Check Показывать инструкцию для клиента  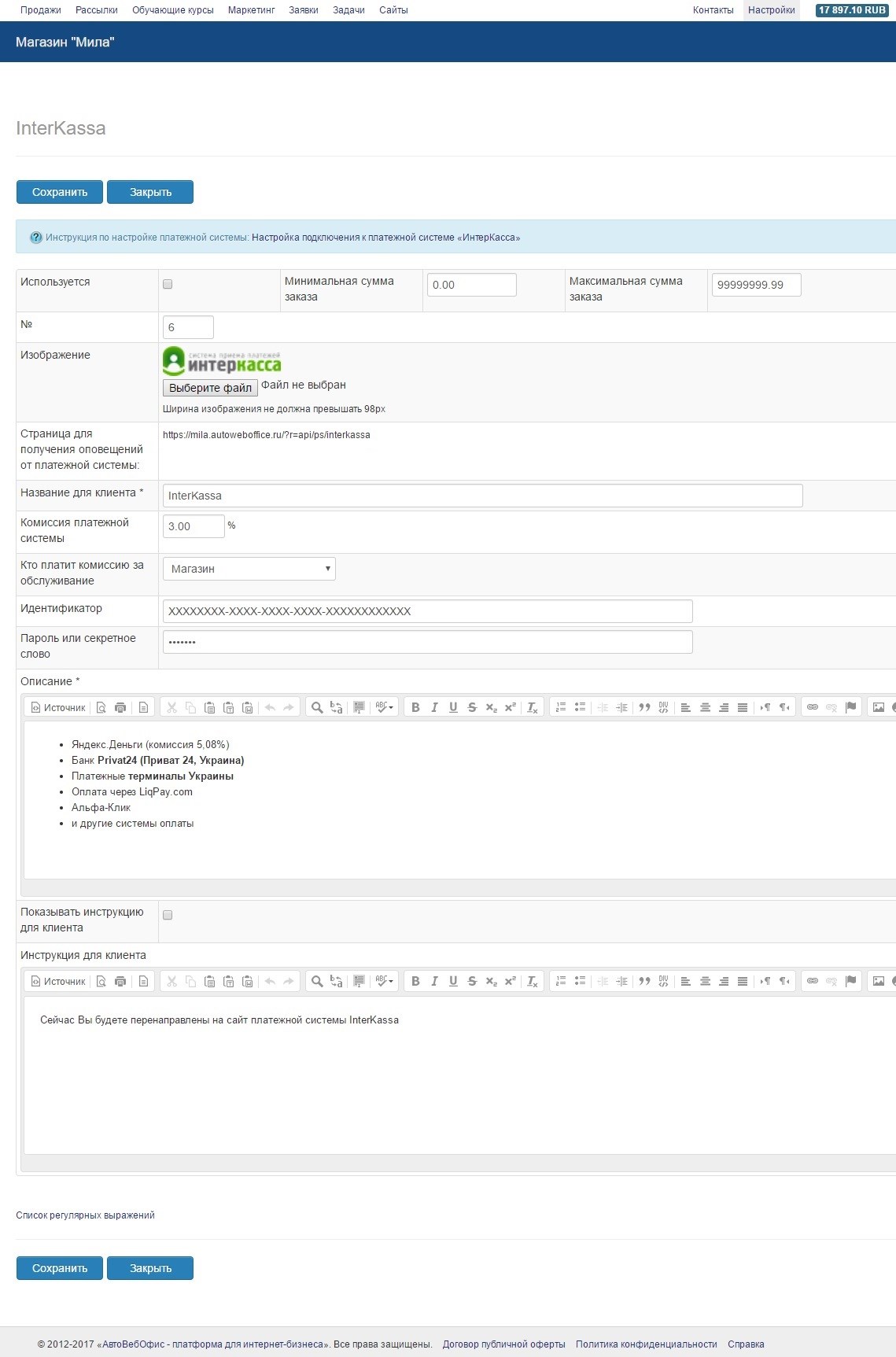(168, 915)
